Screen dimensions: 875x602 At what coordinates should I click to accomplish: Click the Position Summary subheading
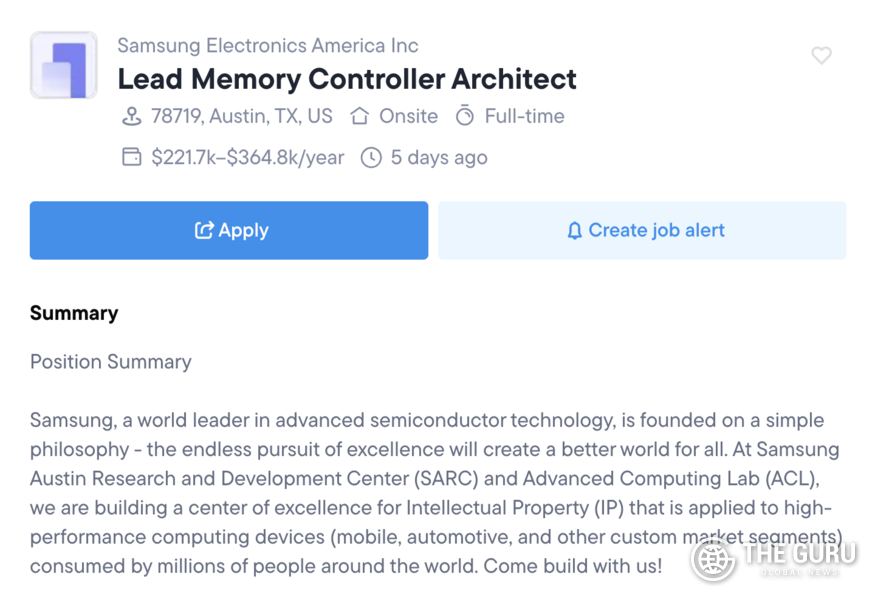click(x=111, y=361)
